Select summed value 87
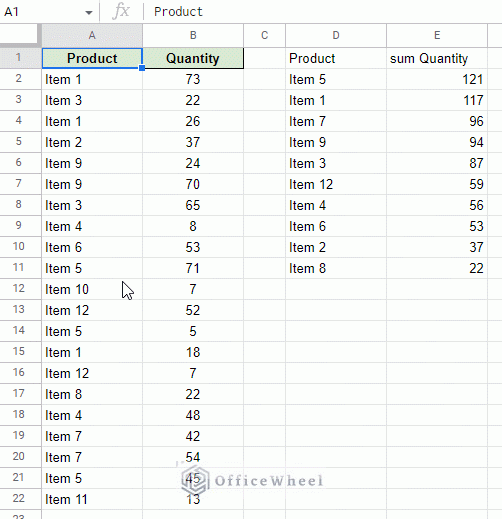The image size is (502, 519). tap(437, 163)
